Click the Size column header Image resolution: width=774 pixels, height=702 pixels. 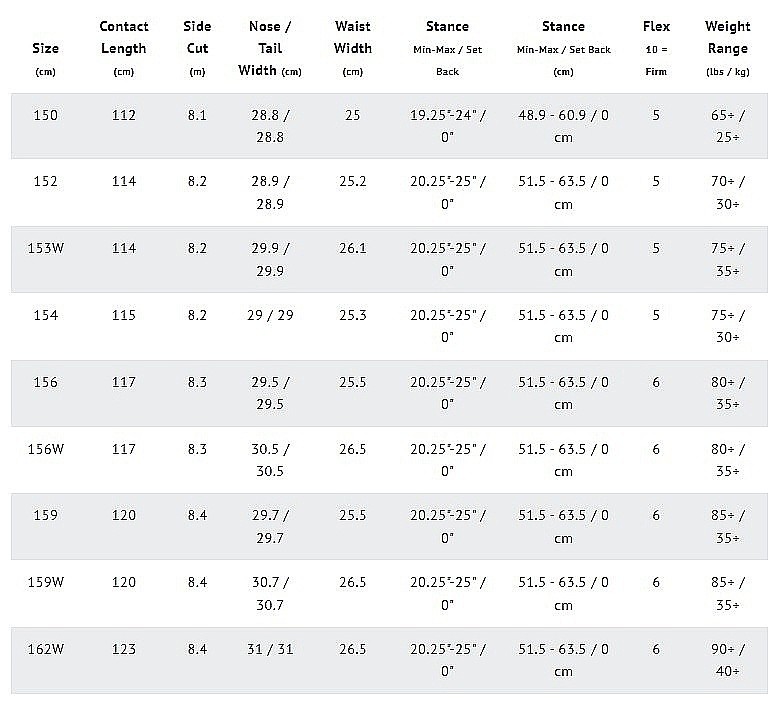(45, 49)
